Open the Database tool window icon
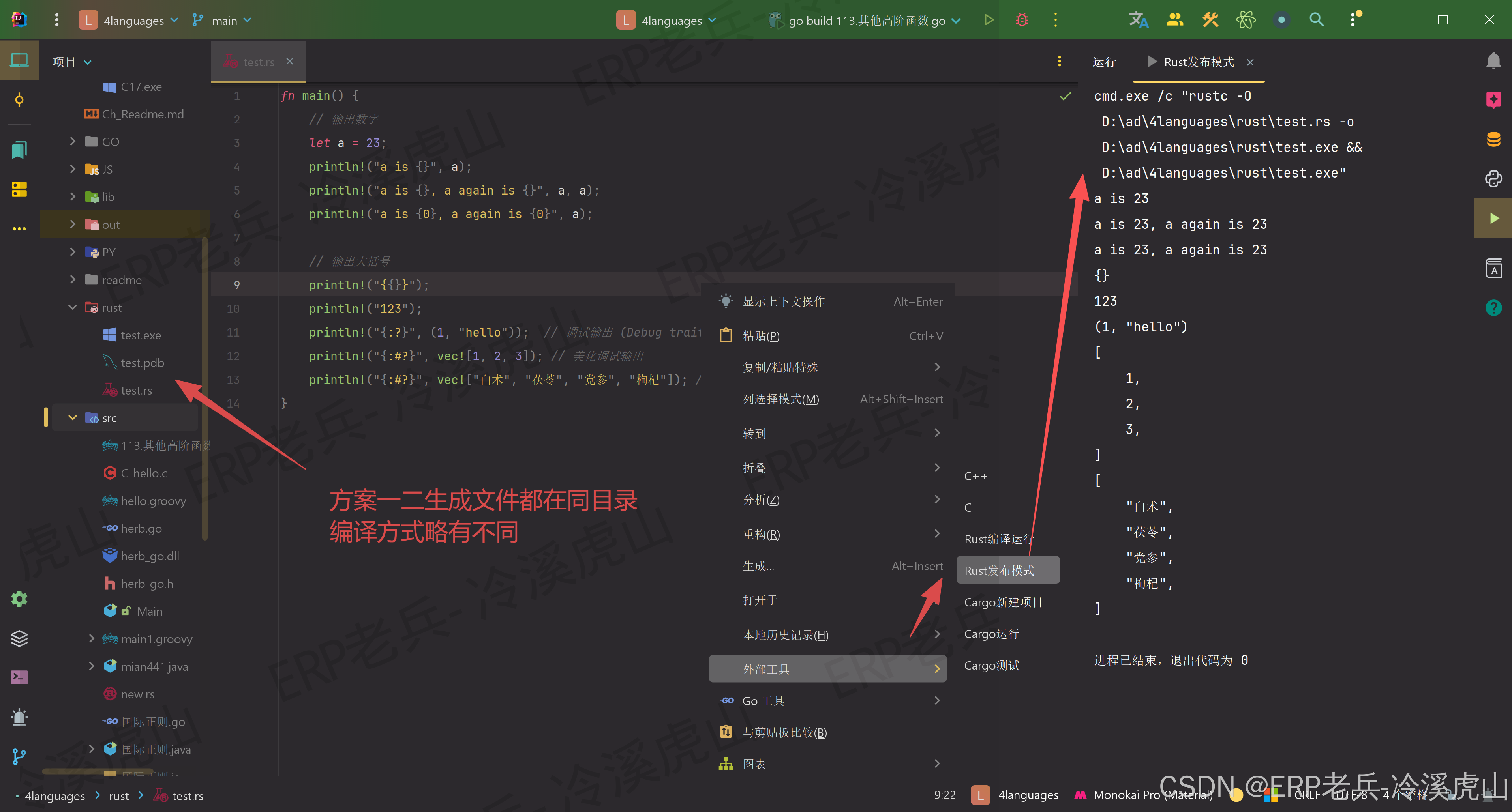This screenshot has width=1512, height=812. (x=1494, y=140)
